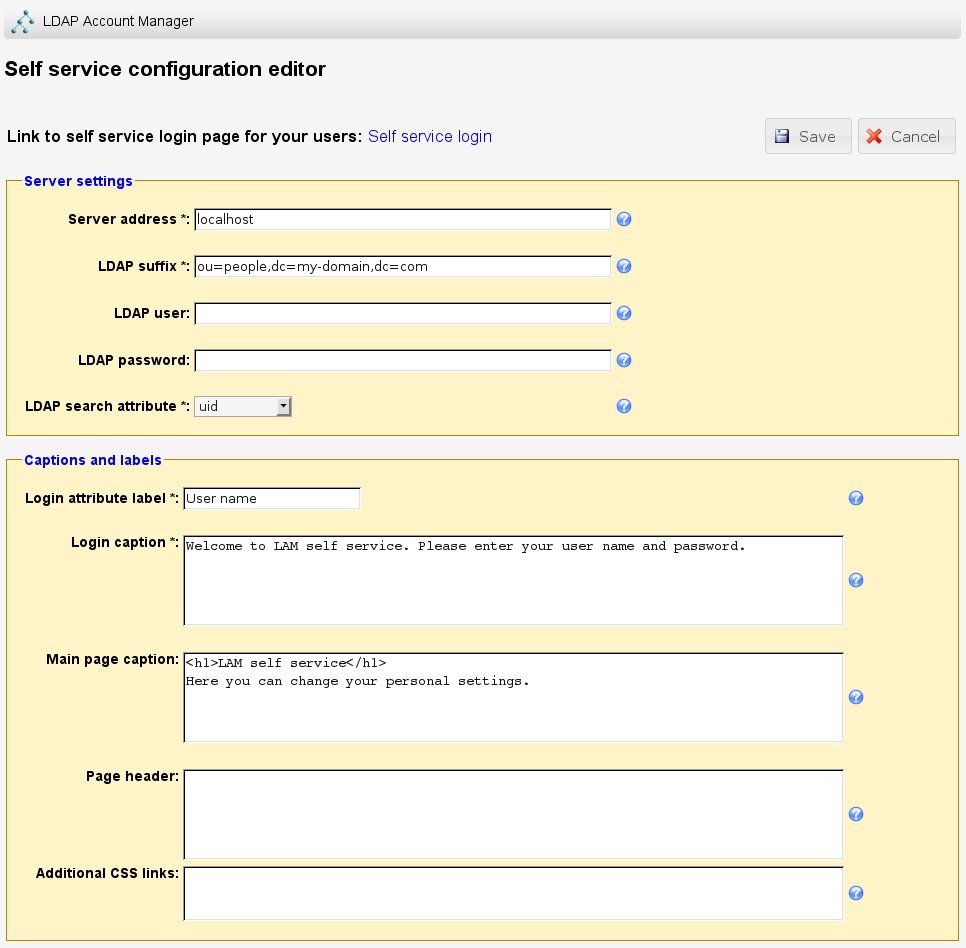Open help icon next to LDAP suffix
Image resolution: width=966 pixels, height=948 pixels.
pyautogui.click(x=624, y=267)
